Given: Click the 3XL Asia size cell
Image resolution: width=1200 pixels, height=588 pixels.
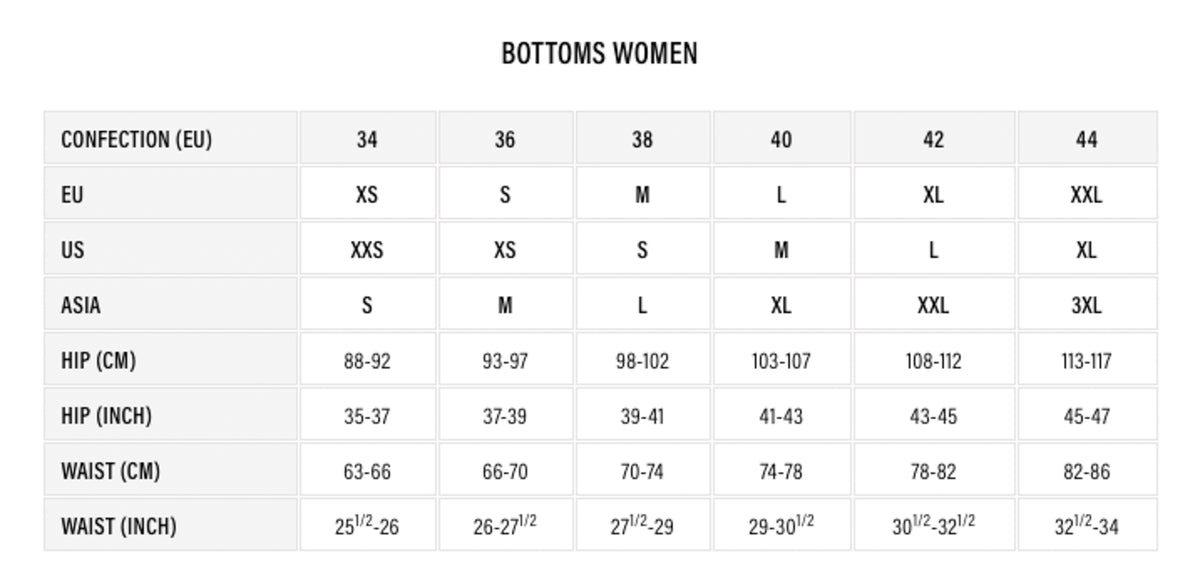Looking at the screenshot, I should [x=1087, y=305].
